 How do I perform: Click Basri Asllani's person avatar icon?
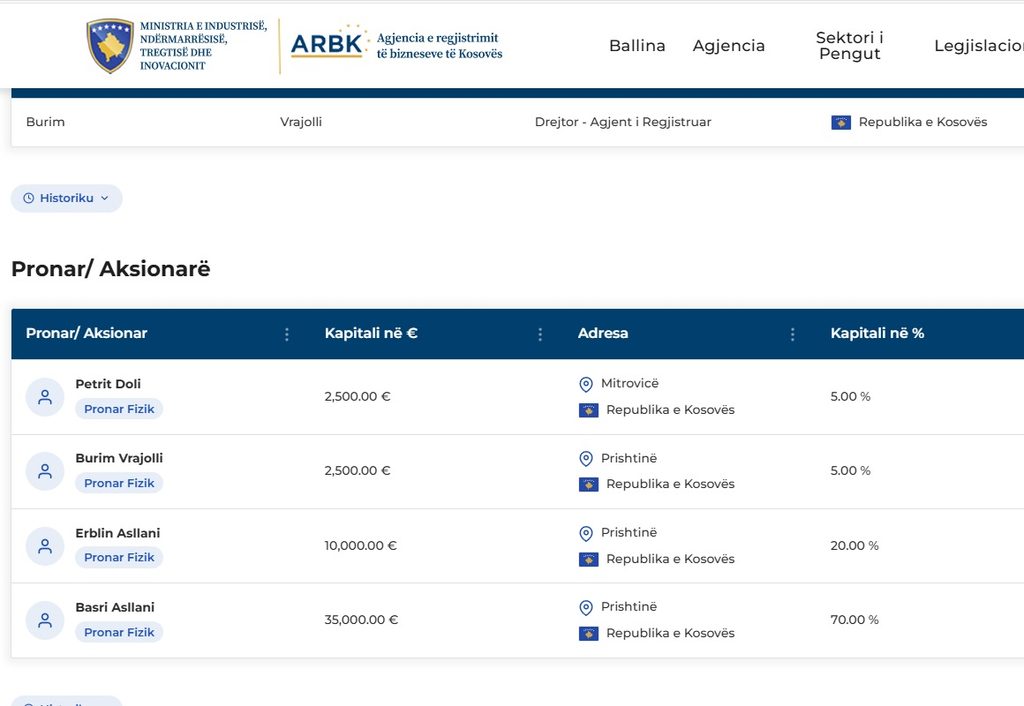[x=45, y=620]
